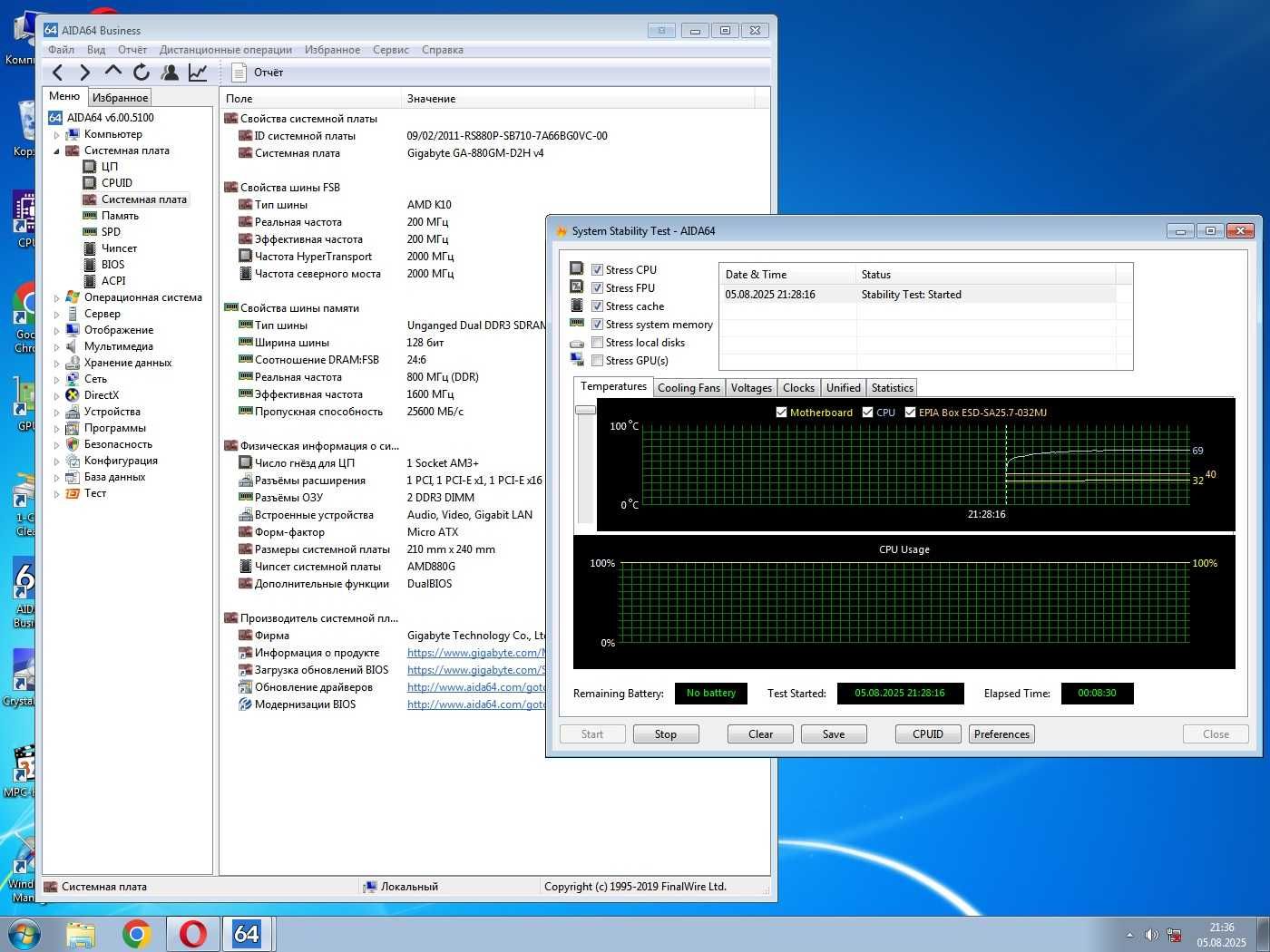
Task: Select the ЦП item in the tree
Action: (109, 167)
